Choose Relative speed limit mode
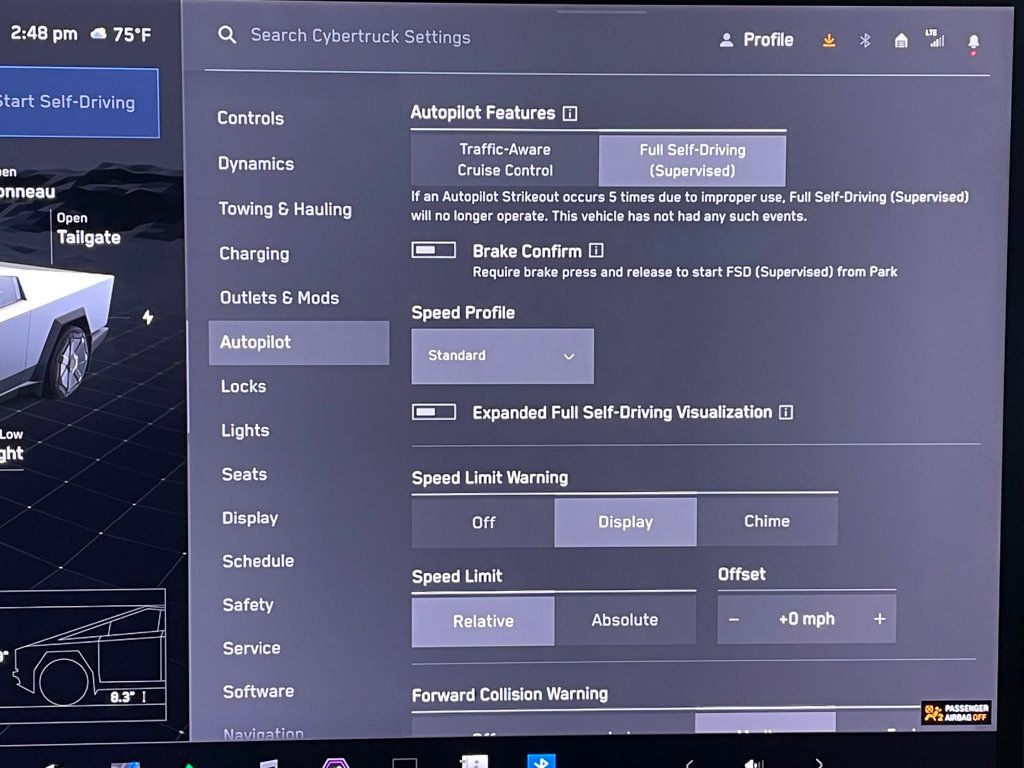This screenshot has width=1024, height=768. click(x=483, y=620)
